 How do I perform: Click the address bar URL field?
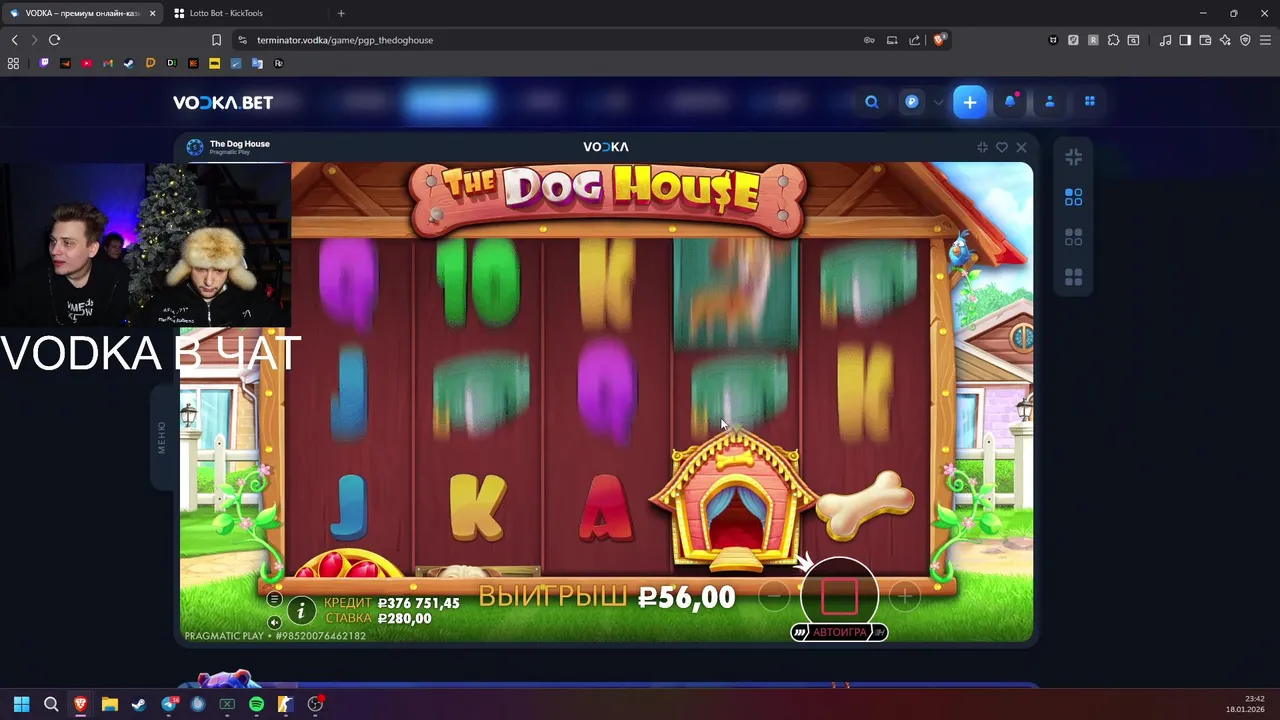tap(550, 40)
